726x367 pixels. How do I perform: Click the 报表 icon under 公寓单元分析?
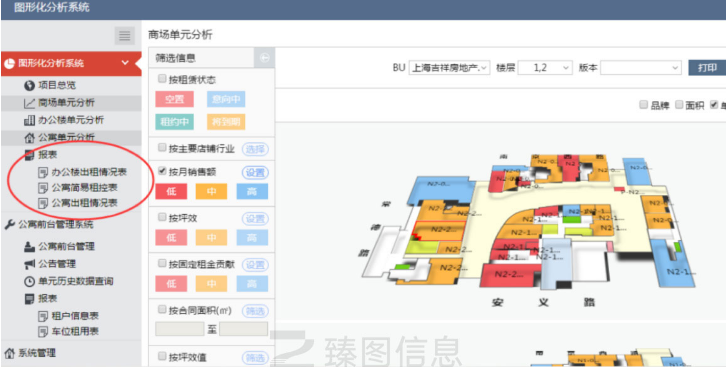(29, 155)
